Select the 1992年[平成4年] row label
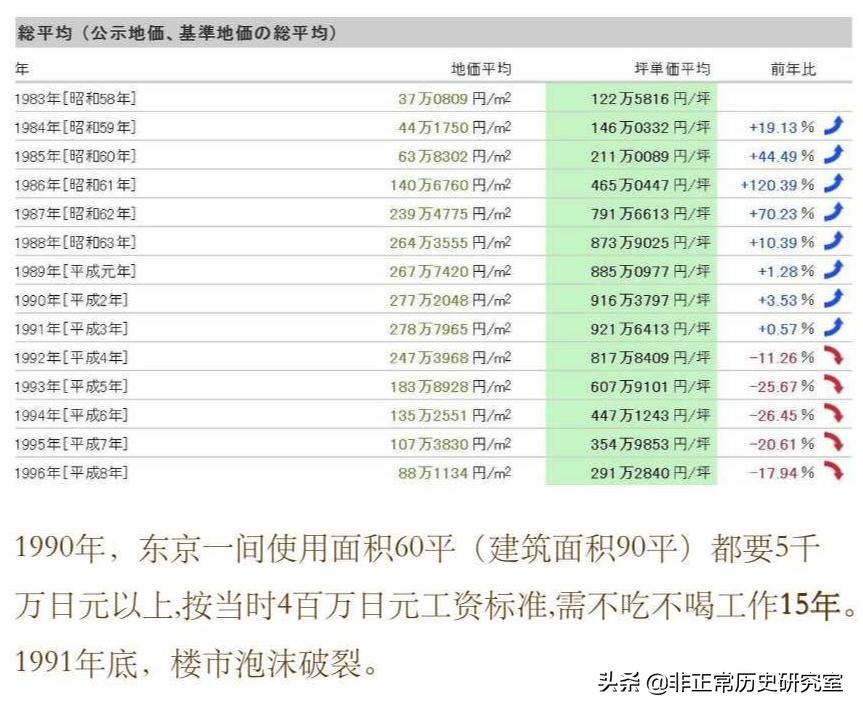 click(71, 357)
